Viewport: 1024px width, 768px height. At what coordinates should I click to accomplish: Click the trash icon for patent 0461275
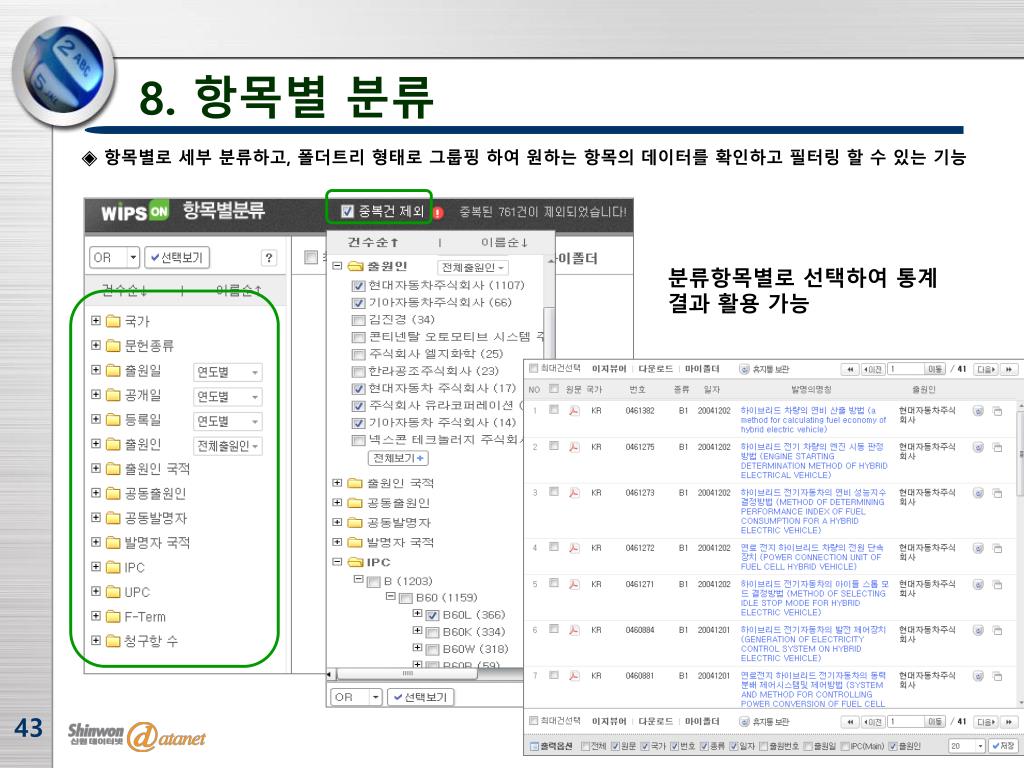tap(978, 447)
